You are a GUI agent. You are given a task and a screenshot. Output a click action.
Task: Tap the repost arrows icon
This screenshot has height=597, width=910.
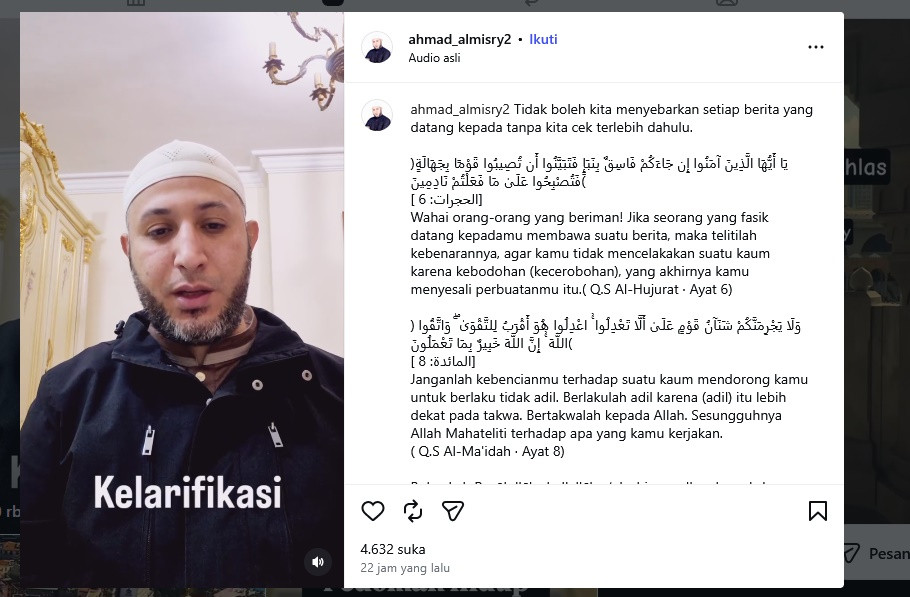pyautogui.click(x=413, y=511)
